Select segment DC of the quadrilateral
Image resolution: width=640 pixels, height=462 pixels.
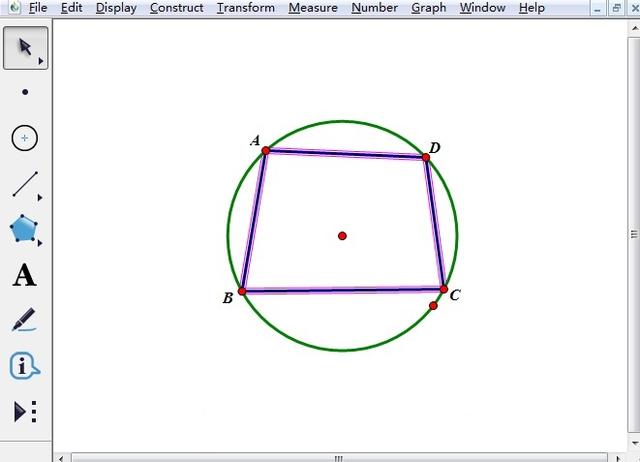(x=435, y=223)
